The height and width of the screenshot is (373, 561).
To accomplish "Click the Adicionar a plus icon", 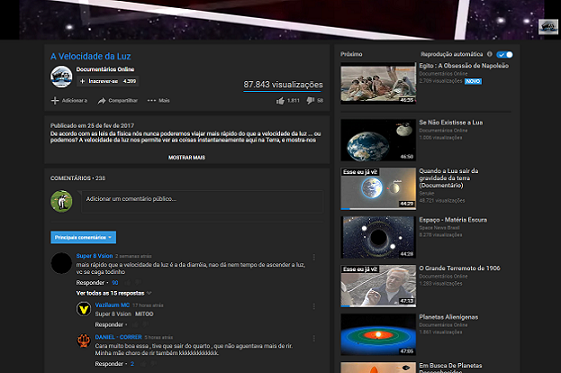I will pyautogui.click(x=55, y=101).
